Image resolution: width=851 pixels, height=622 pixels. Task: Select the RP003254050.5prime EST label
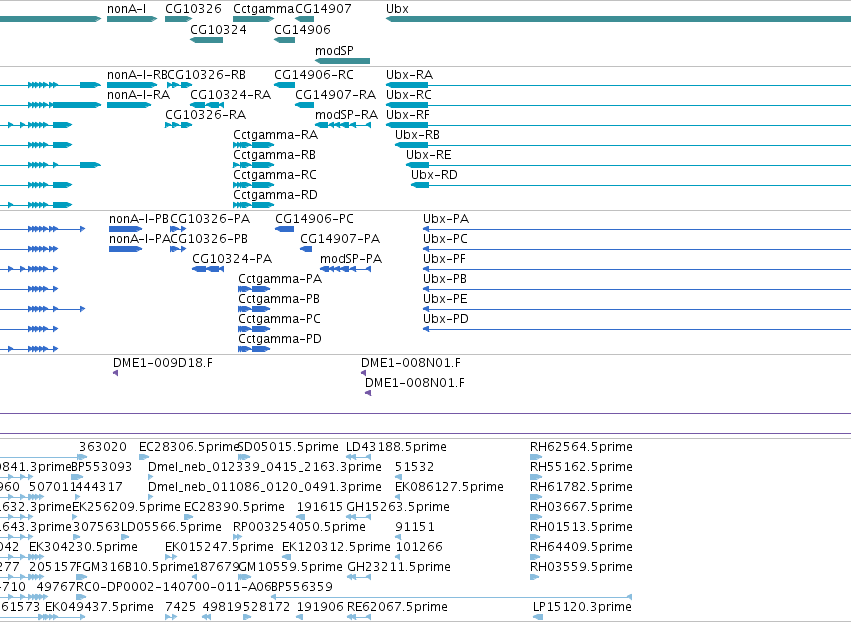299,527
